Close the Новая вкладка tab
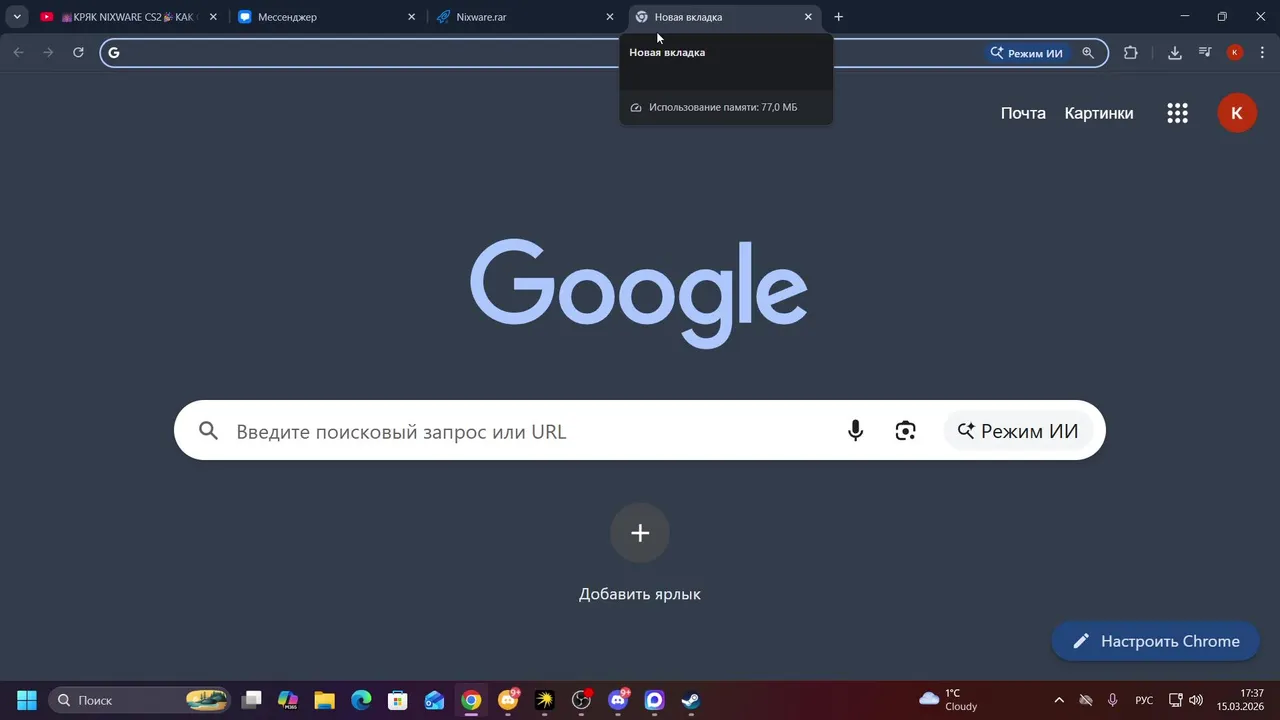 pyautogui.click(x=808, y=17)
